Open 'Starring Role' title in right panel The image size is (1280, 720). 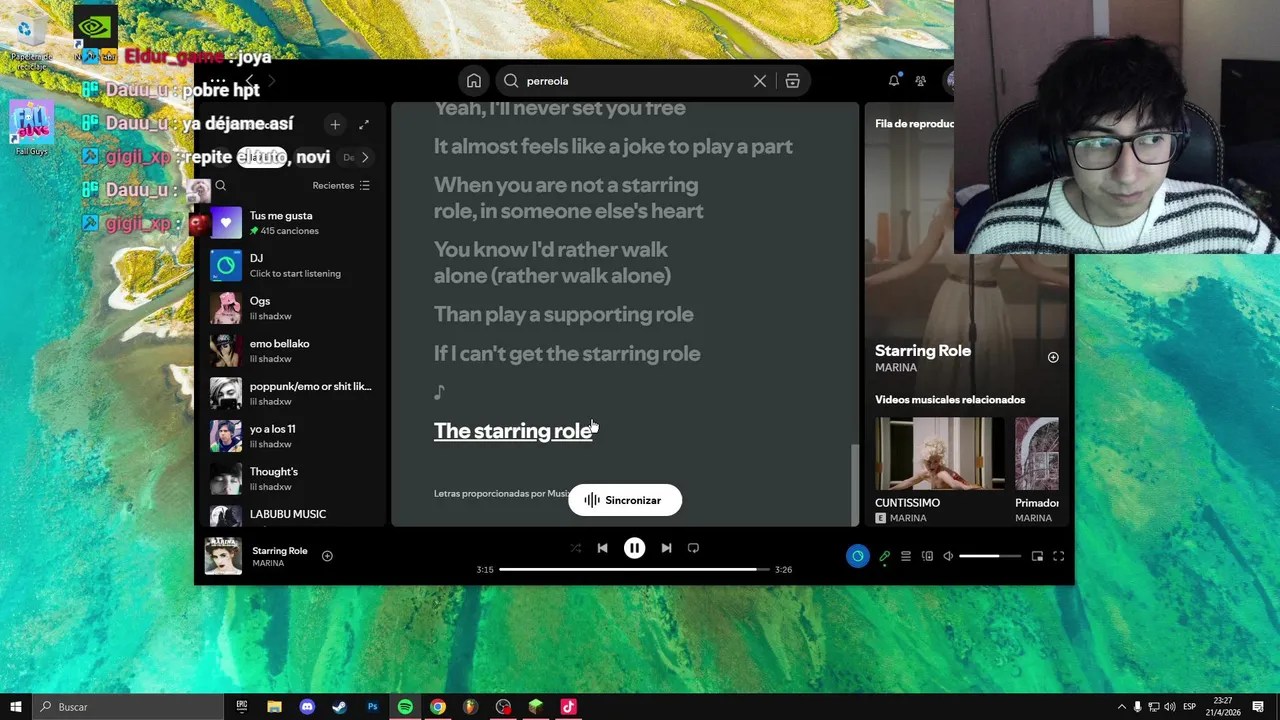click(x=923, y=351)
